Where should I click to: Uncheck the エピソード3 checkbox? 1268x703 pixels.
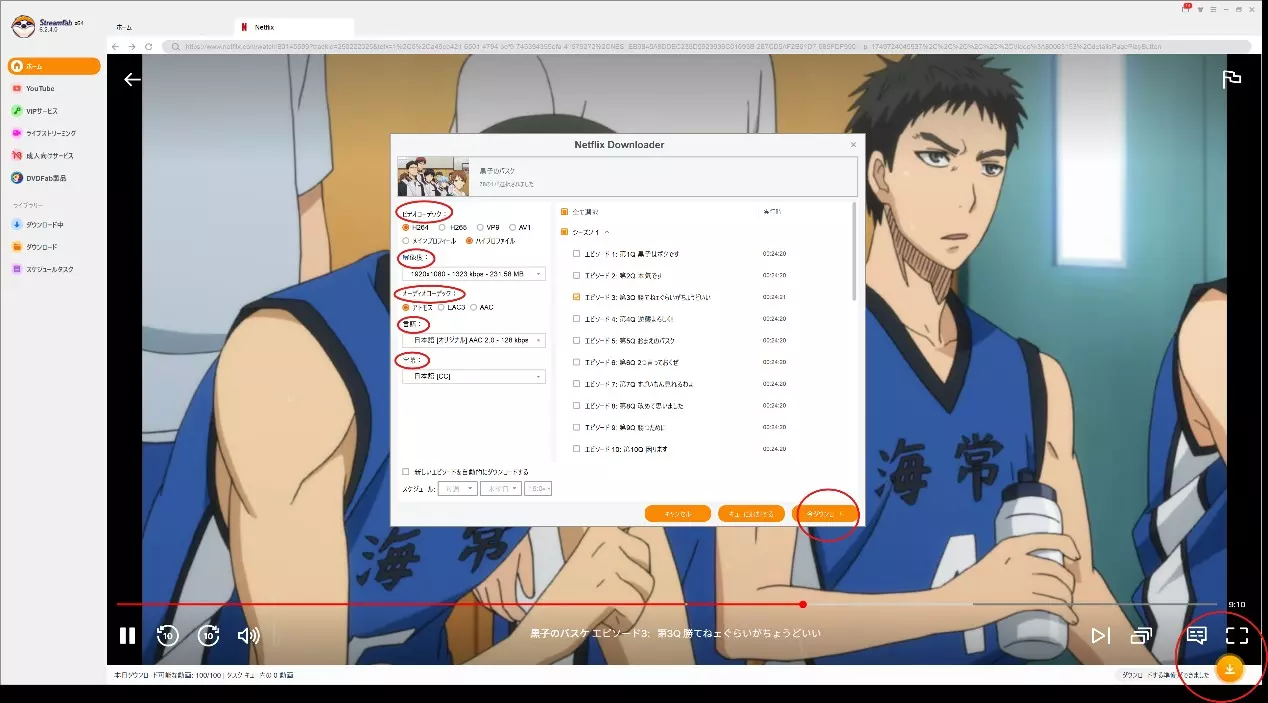point(577,297)
